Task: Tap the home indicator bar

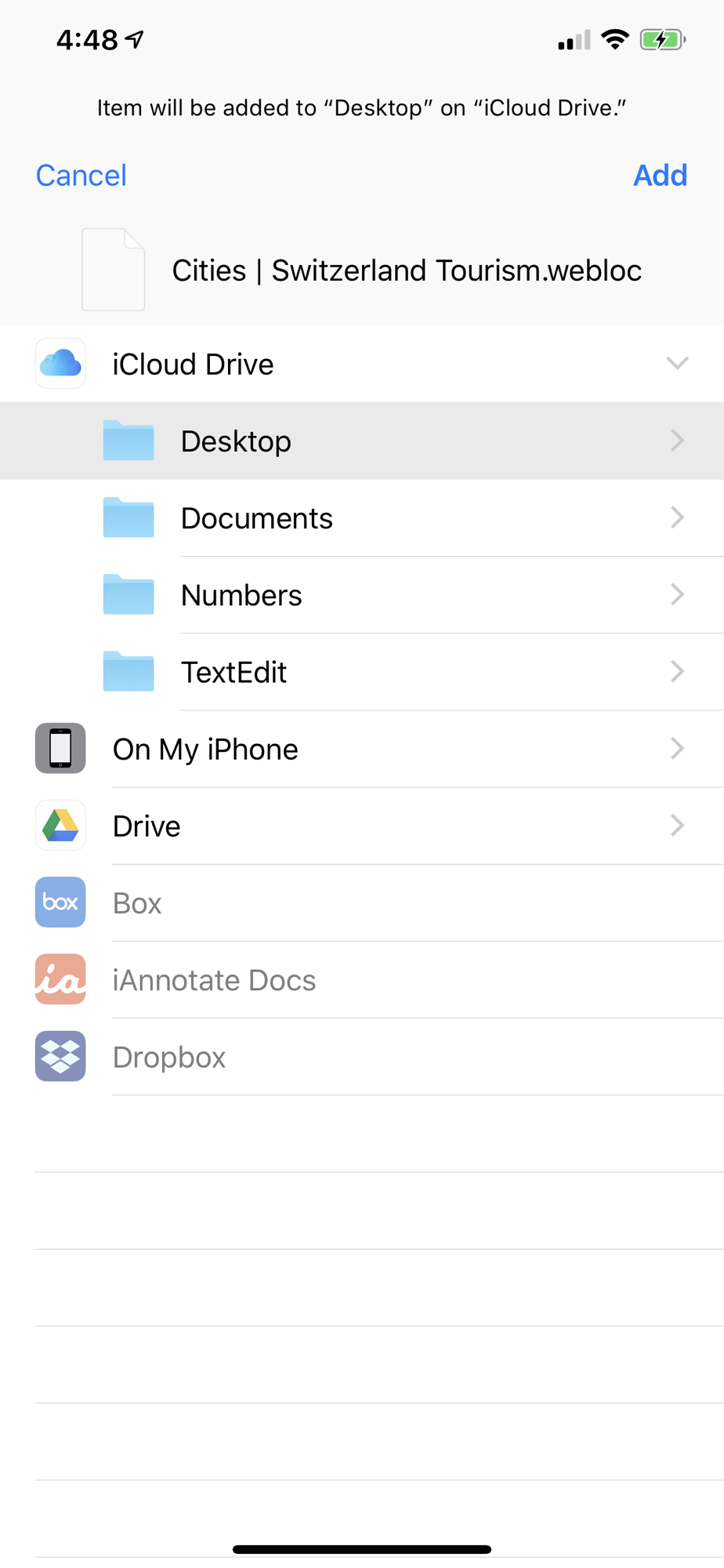Action: 362,1549
